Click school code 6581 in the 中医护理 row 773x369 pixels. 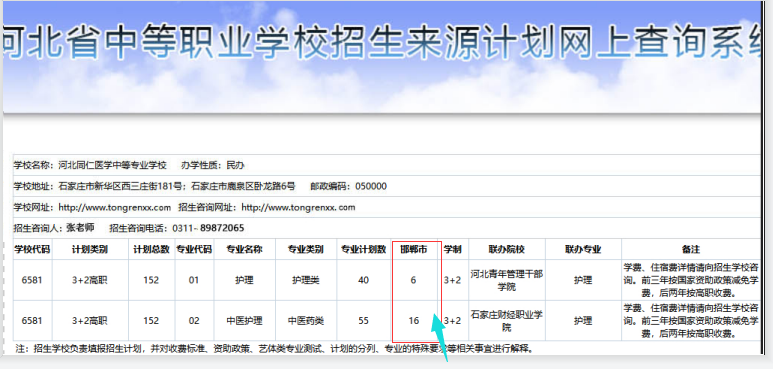[x=33, y=320]
